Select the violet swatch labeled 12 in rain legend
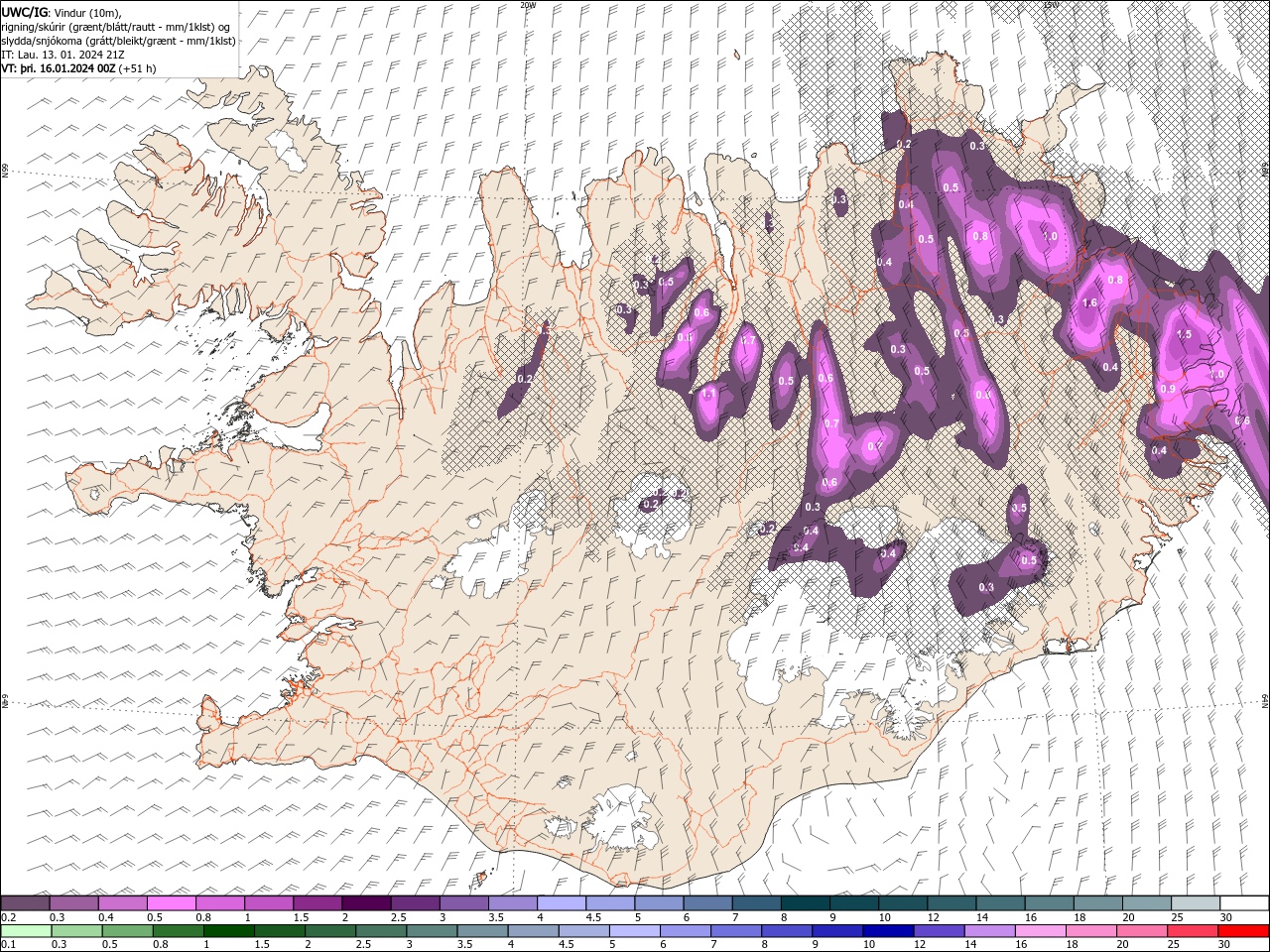The image size is (1270, 952). (939, 931)
